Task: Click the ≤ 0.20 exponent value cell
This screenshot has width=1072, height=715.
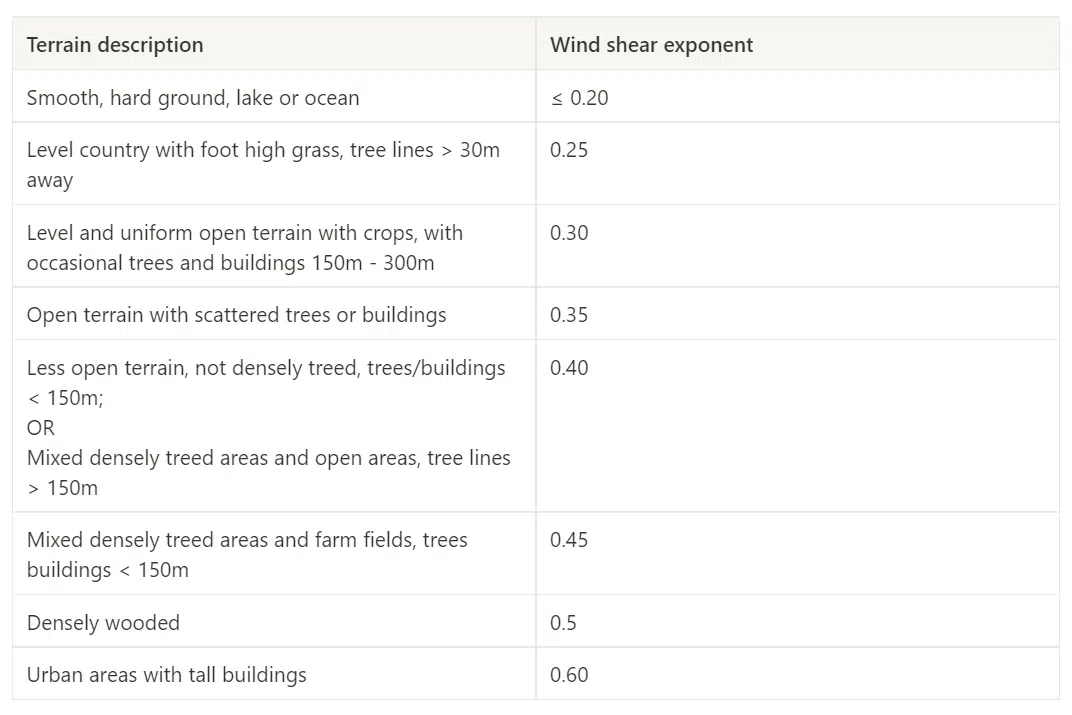Action: coord(570,98)
